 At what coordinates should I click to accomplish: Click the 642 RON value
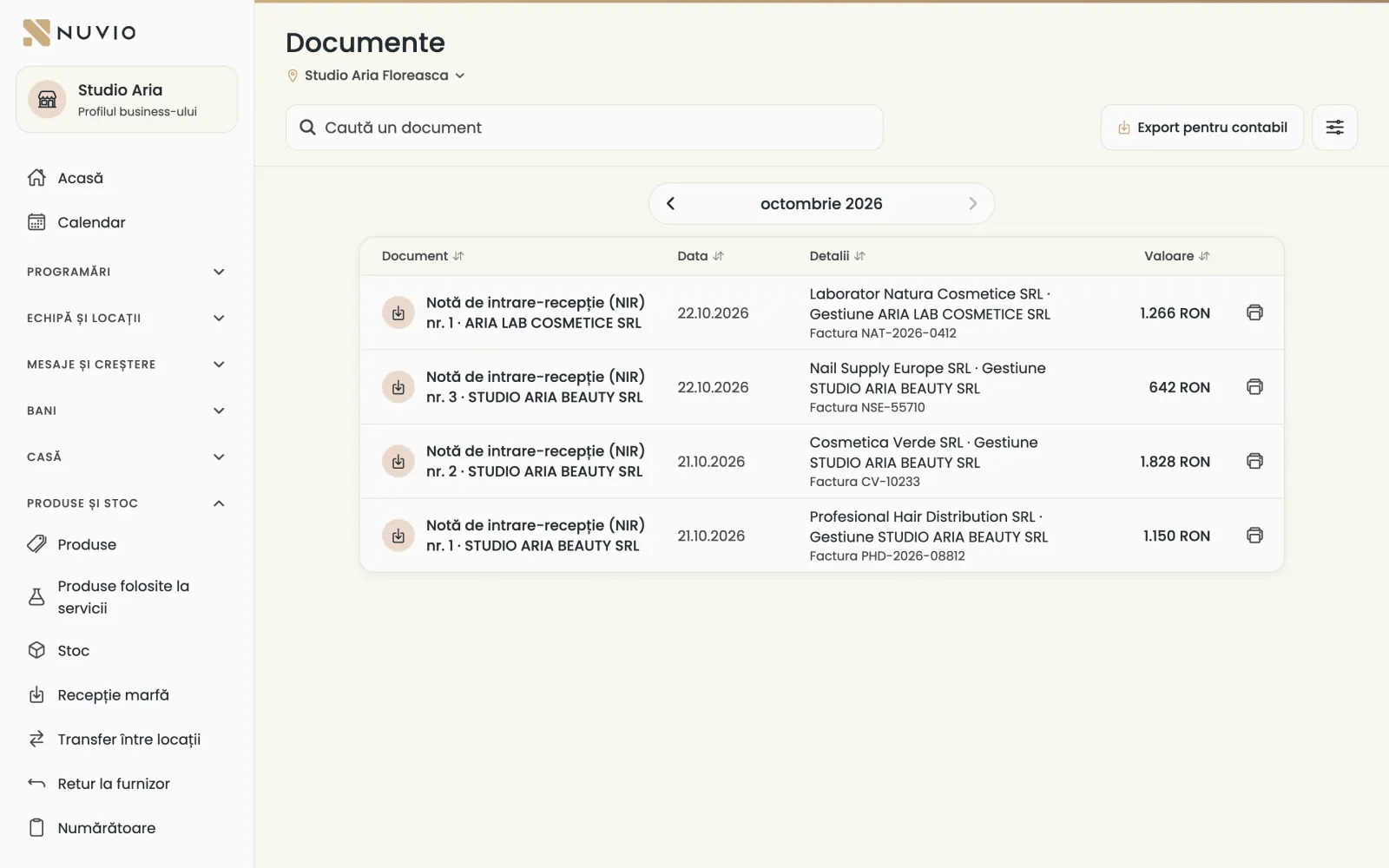[x=1179, y=387]
